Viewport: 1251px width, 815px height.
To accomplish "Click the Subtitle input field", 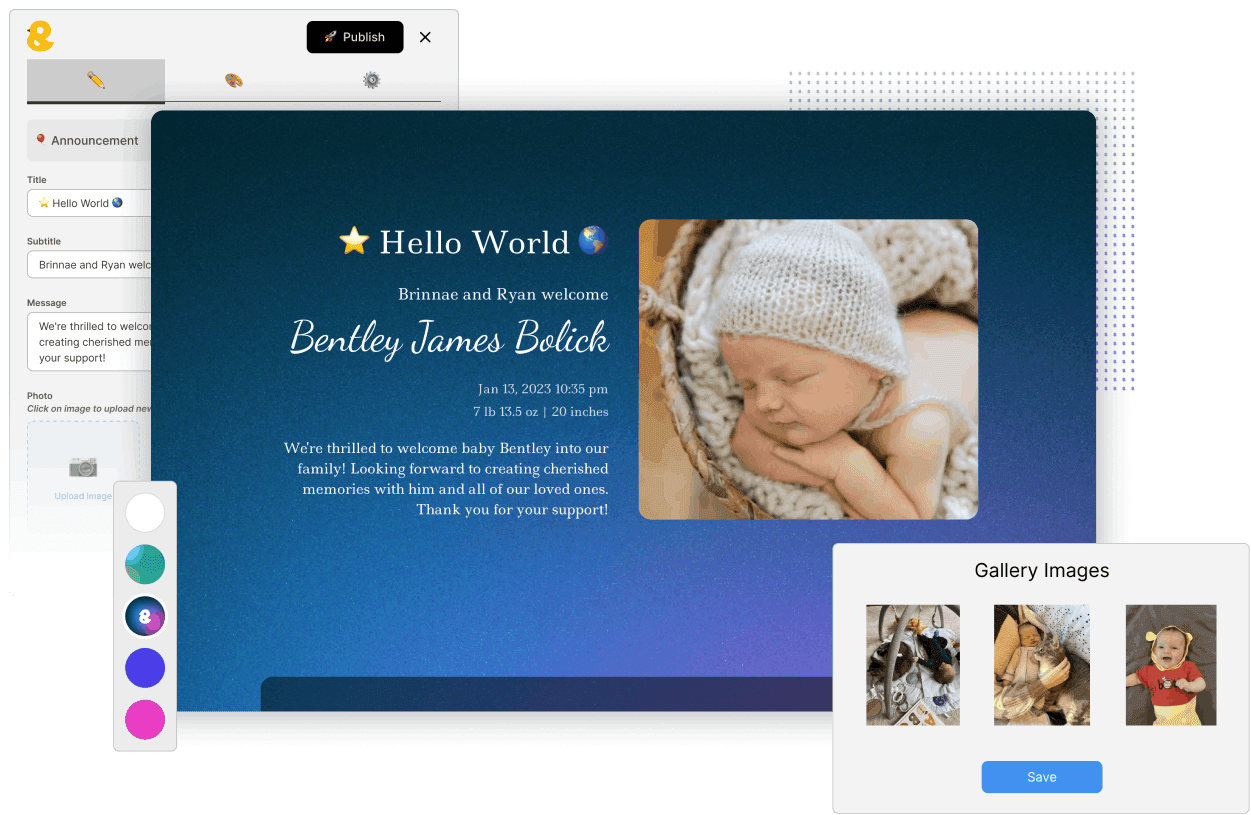I will [90, 265].
